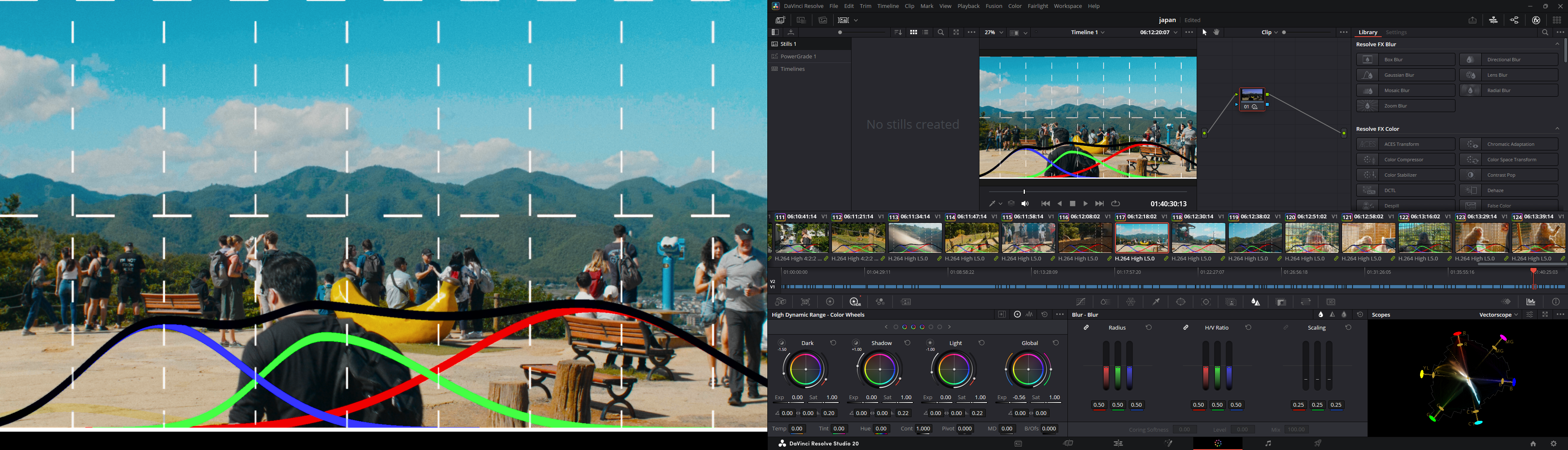
Task: Select the Color Space Transform effect
Action: (1509, 159)
